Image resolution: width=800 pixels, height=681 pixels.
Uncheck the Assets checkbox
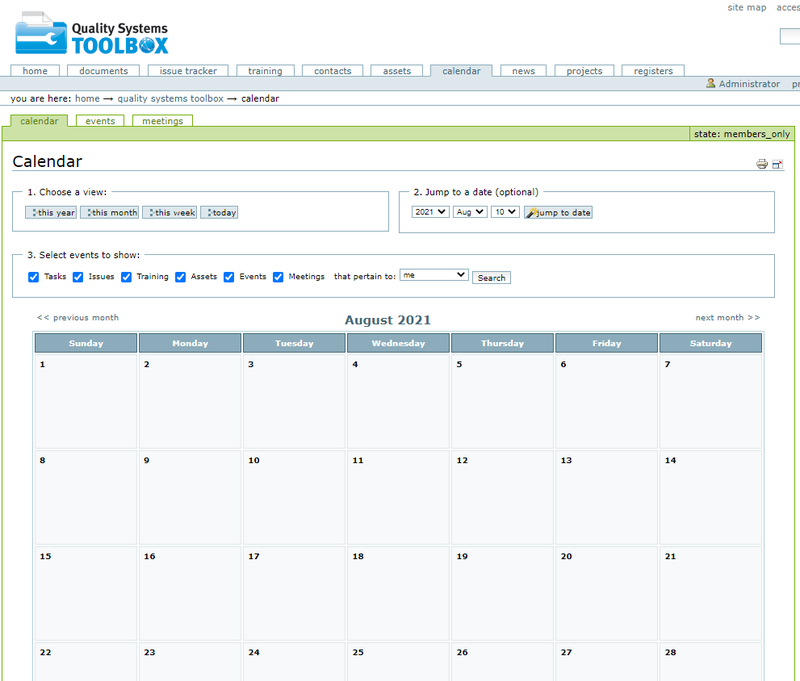point(180,277)
